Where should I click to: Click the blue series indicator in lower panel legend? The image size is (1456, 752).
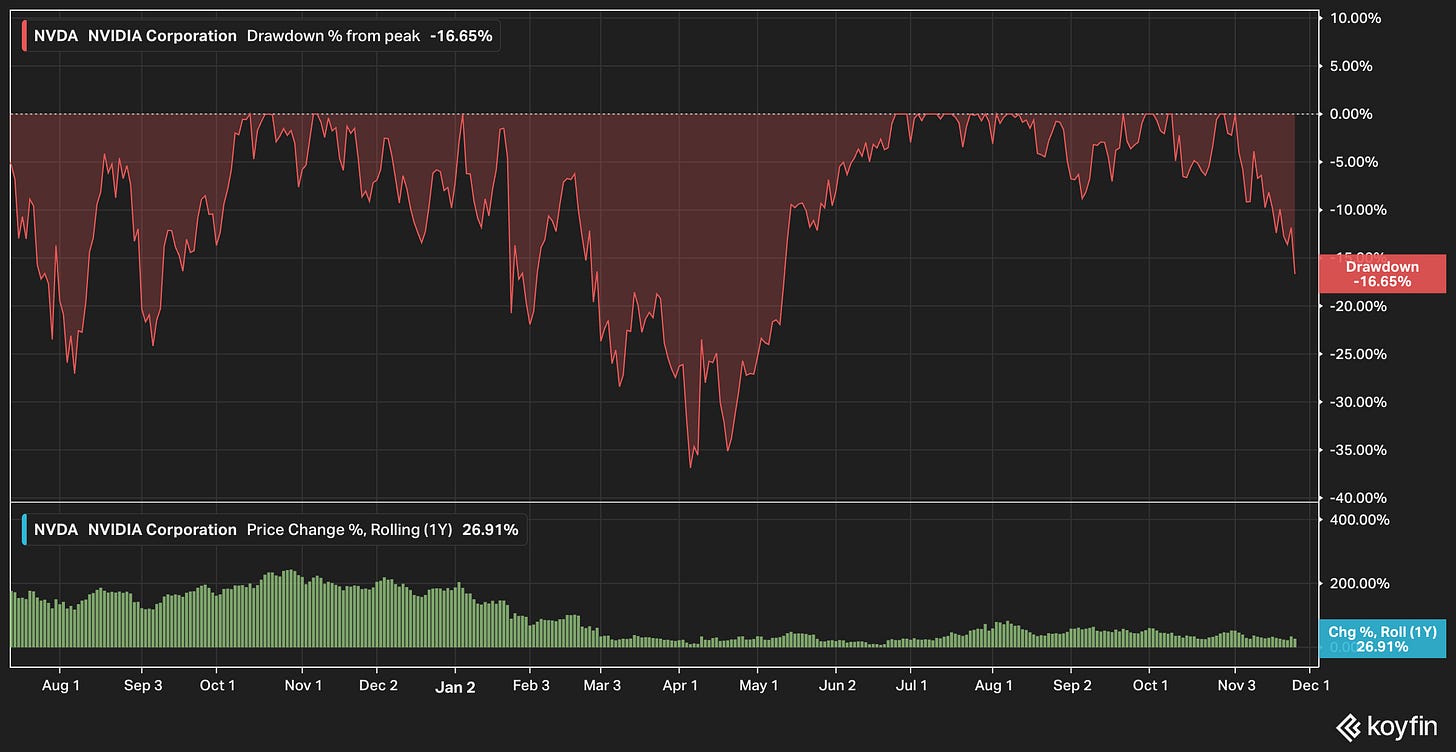click(x=24, y=529)
